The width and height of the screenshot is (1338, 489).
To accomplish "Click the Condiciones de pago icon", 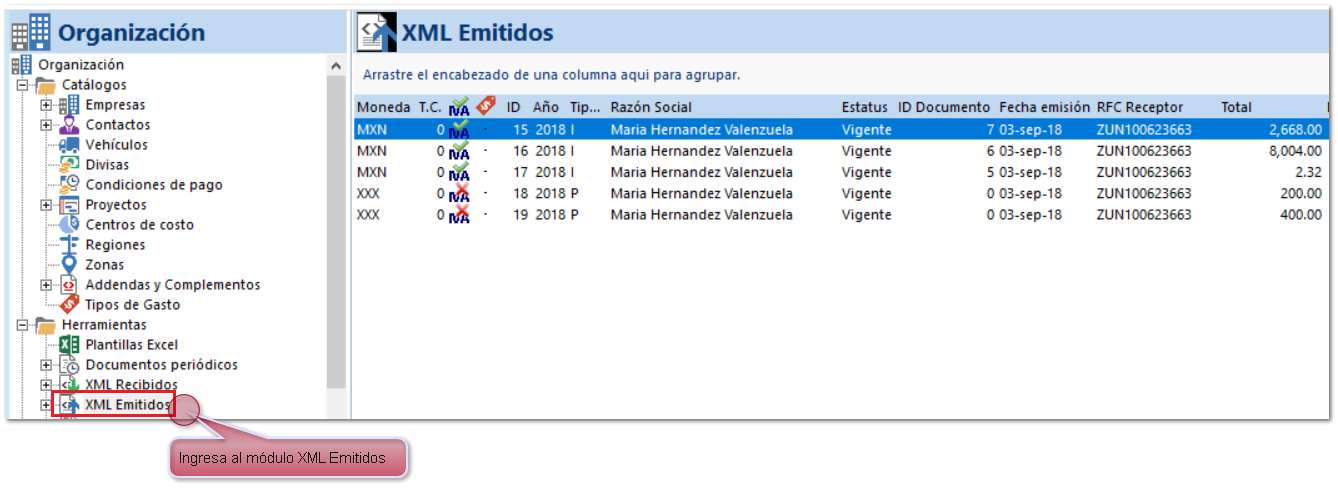I will [69, 185].
